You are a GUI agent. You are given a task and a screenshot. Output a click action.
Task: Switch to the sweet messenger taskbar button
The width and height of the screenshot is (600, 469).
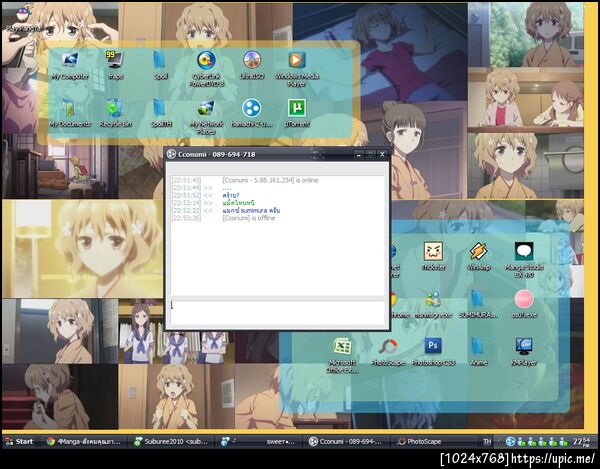click(258, 441)
